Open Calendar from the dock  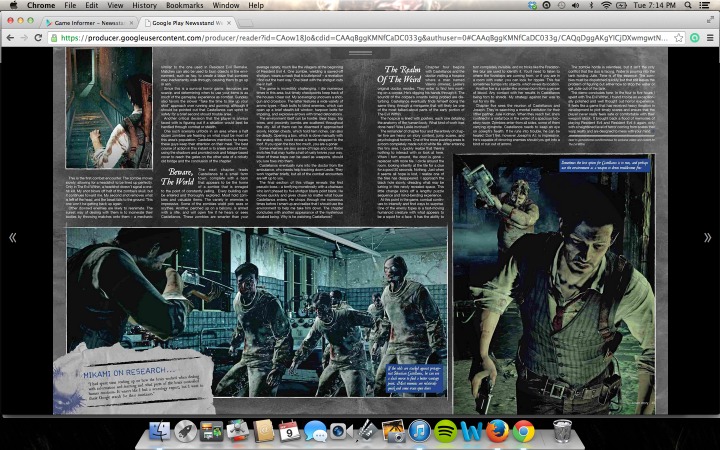coord(289,432)
